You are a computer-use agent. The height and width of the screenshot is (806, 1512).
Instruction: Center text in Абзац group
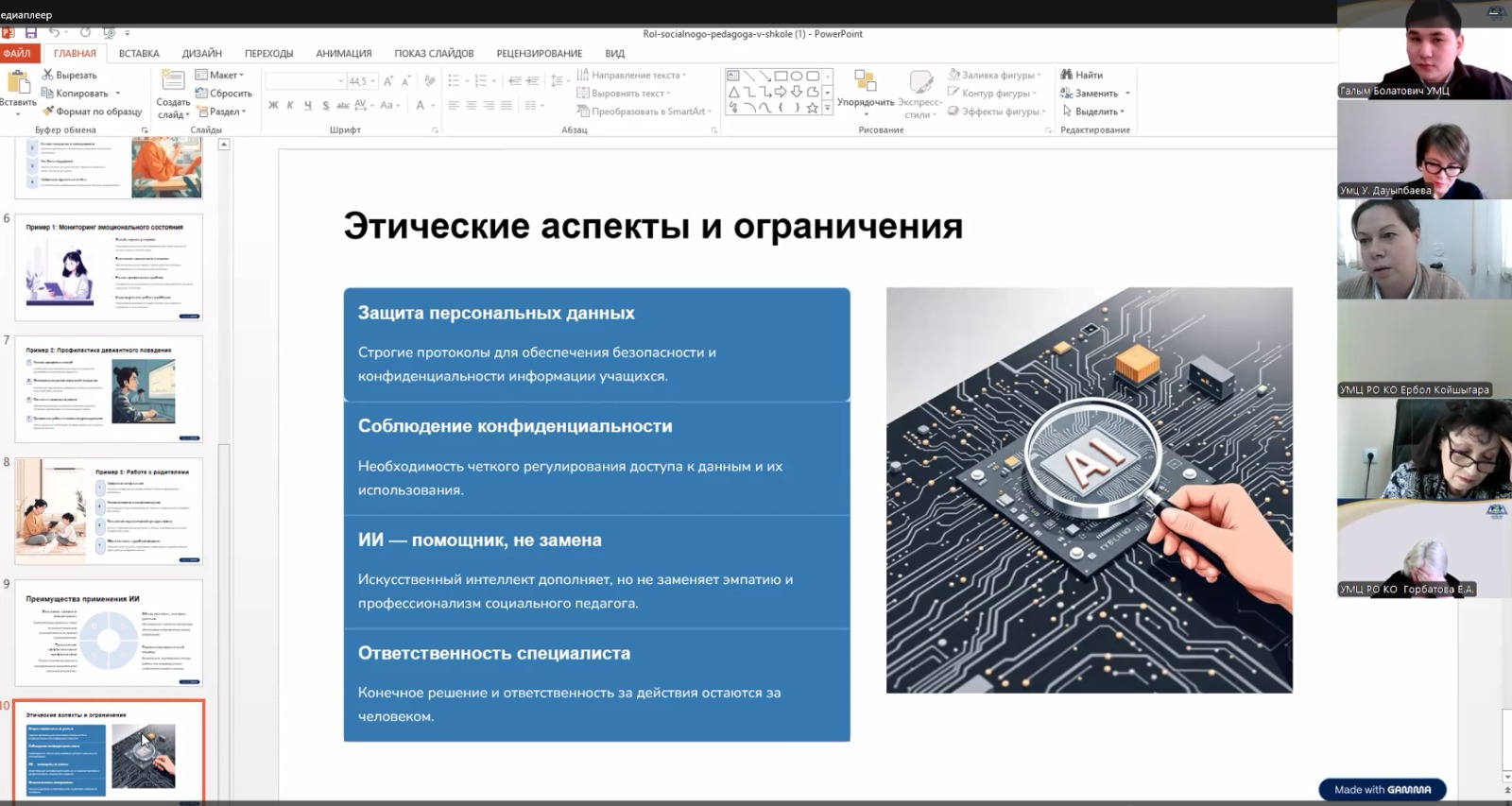(x=472, y=106)
